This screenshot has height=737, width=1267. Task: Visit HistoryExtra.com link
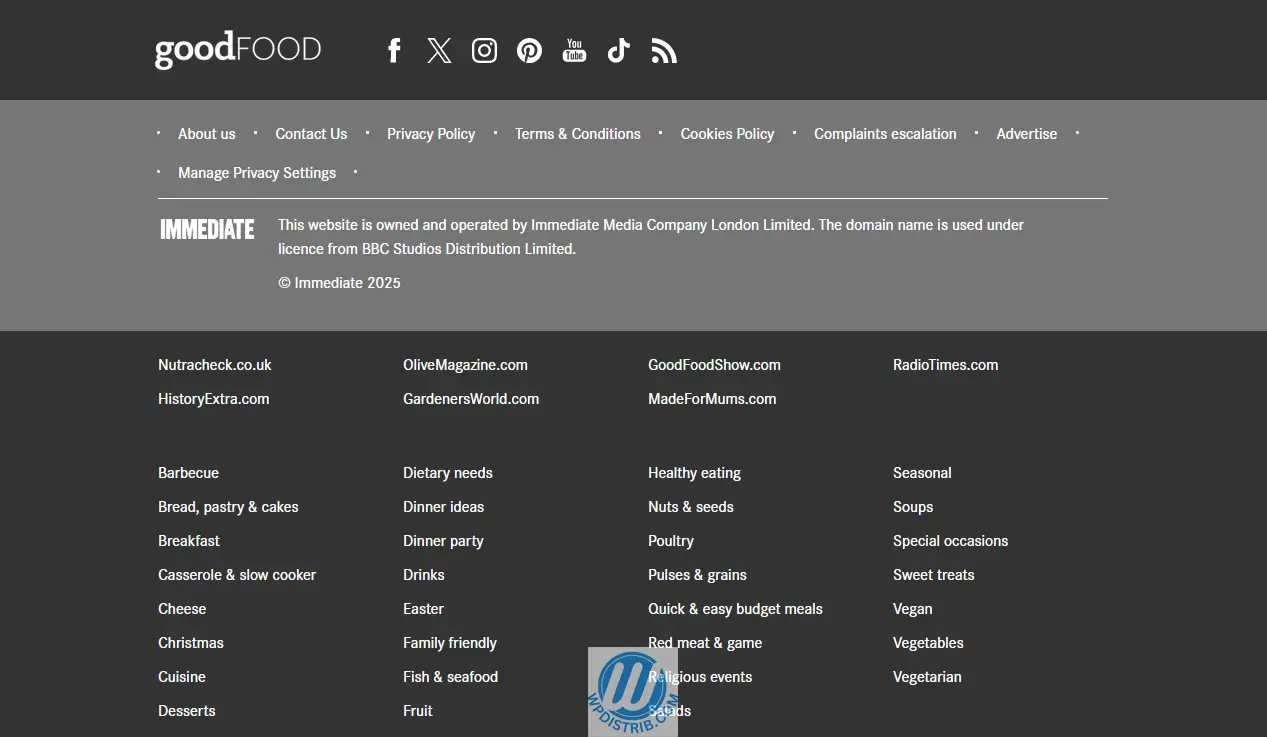click(x=214, y=399)
